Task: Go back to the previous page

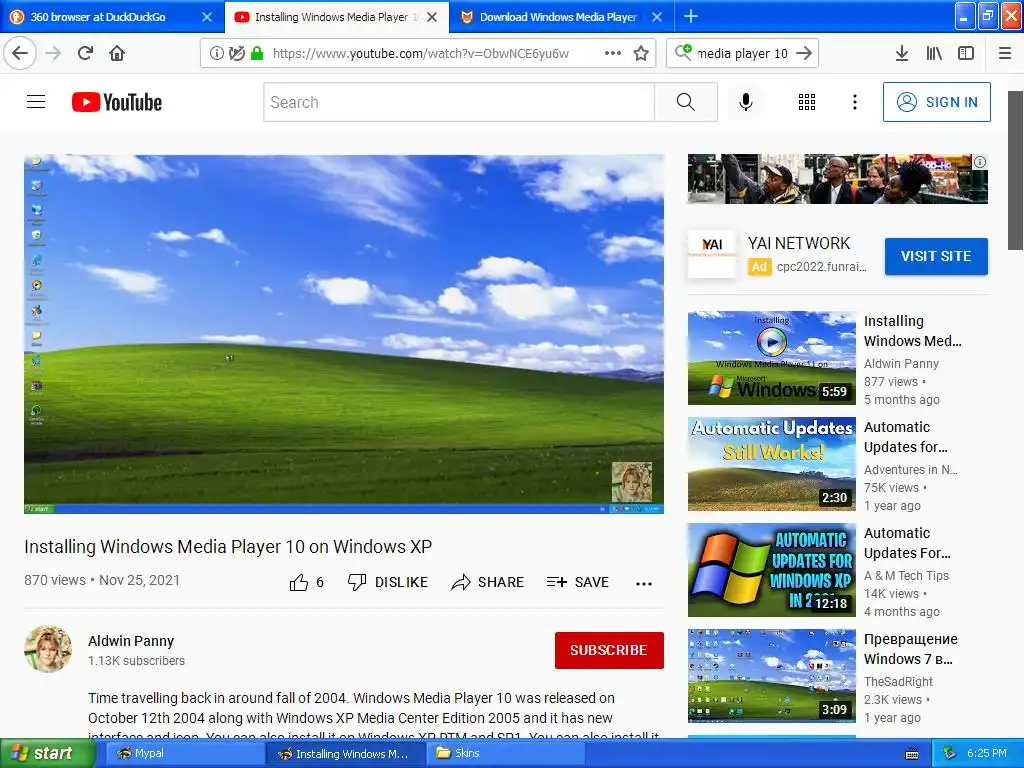Action: click(x=20, y=53)
